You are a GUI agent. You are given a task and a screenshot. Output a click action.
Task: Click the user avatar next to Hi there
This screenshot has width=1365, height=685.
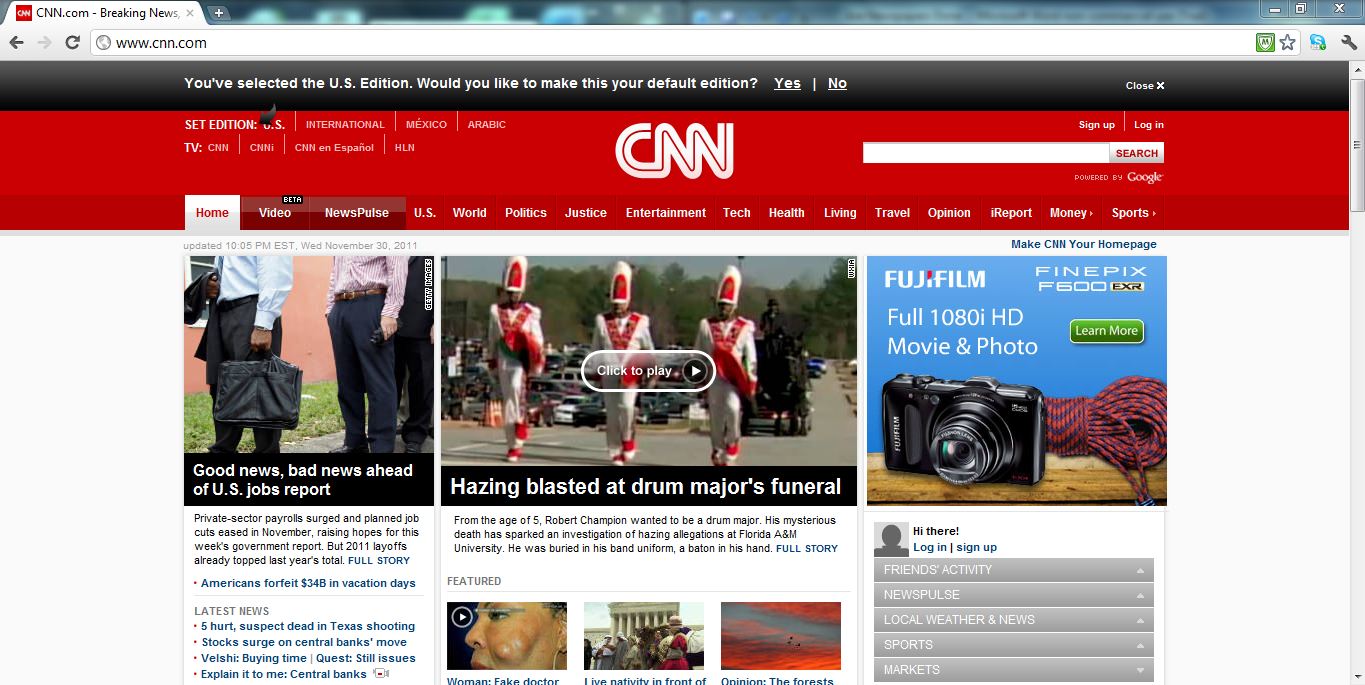click(891, 539)
